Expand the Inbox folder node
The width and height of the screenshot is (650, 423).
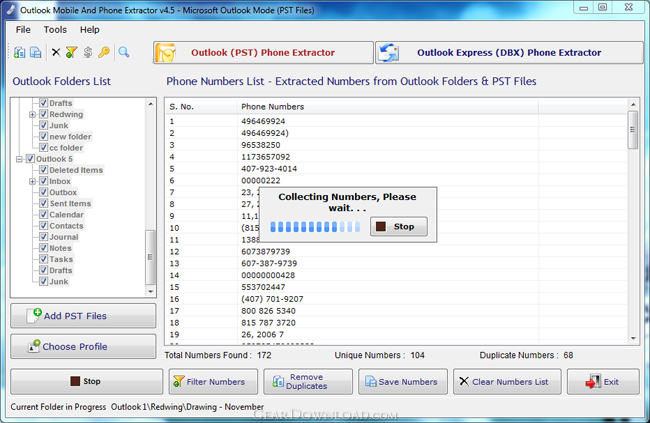point(32,181)
